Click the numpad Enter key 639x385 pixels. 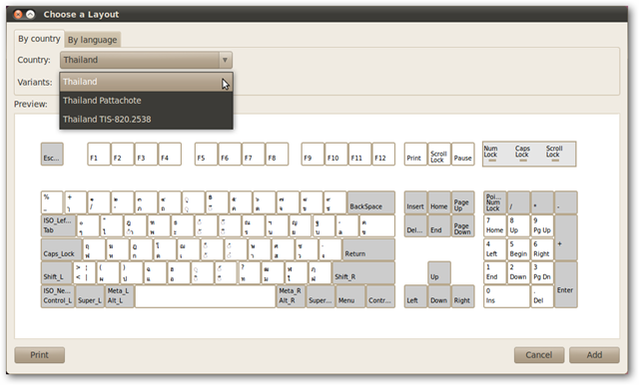click(566, 284)
